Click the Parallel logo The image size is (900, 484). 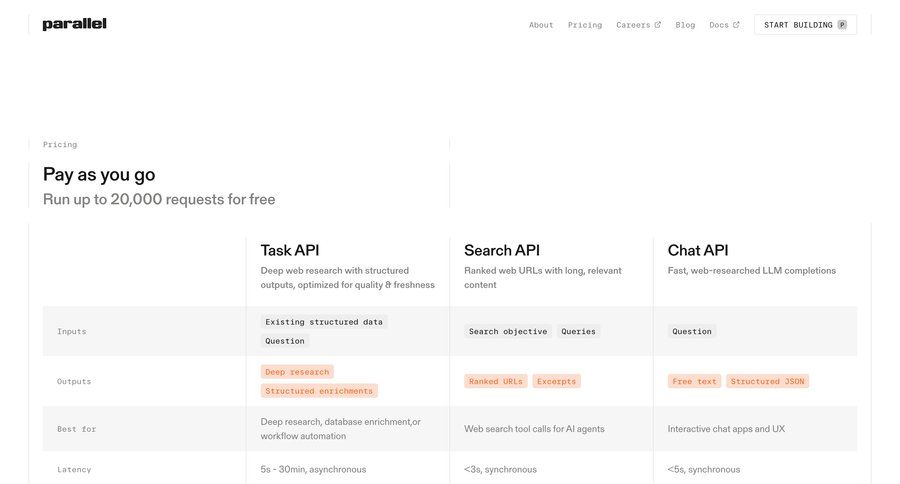74,24
